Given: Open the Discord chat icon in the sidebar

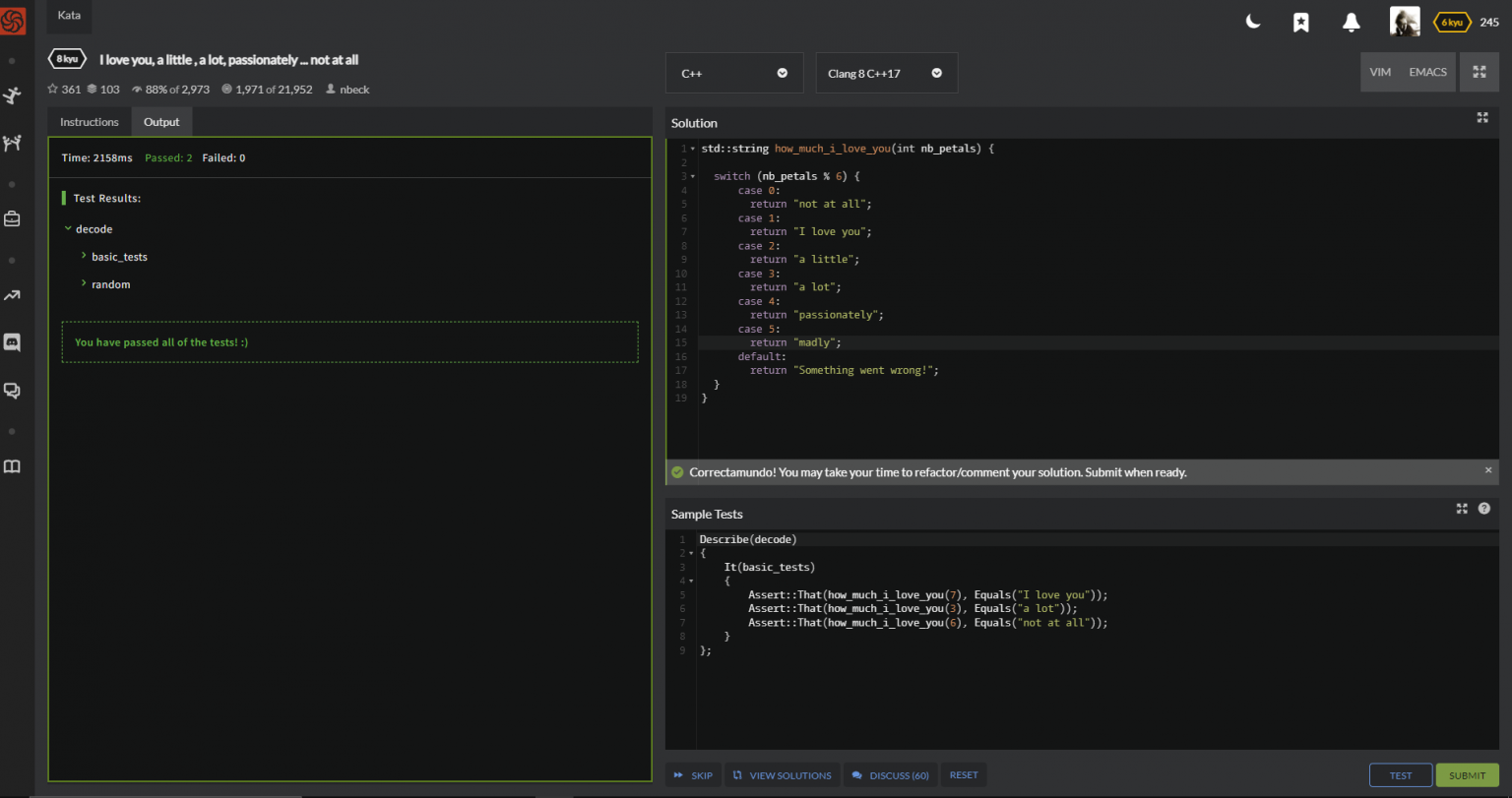Looking at the screenshot, I should pyautogui.click(x=13, y=342).
